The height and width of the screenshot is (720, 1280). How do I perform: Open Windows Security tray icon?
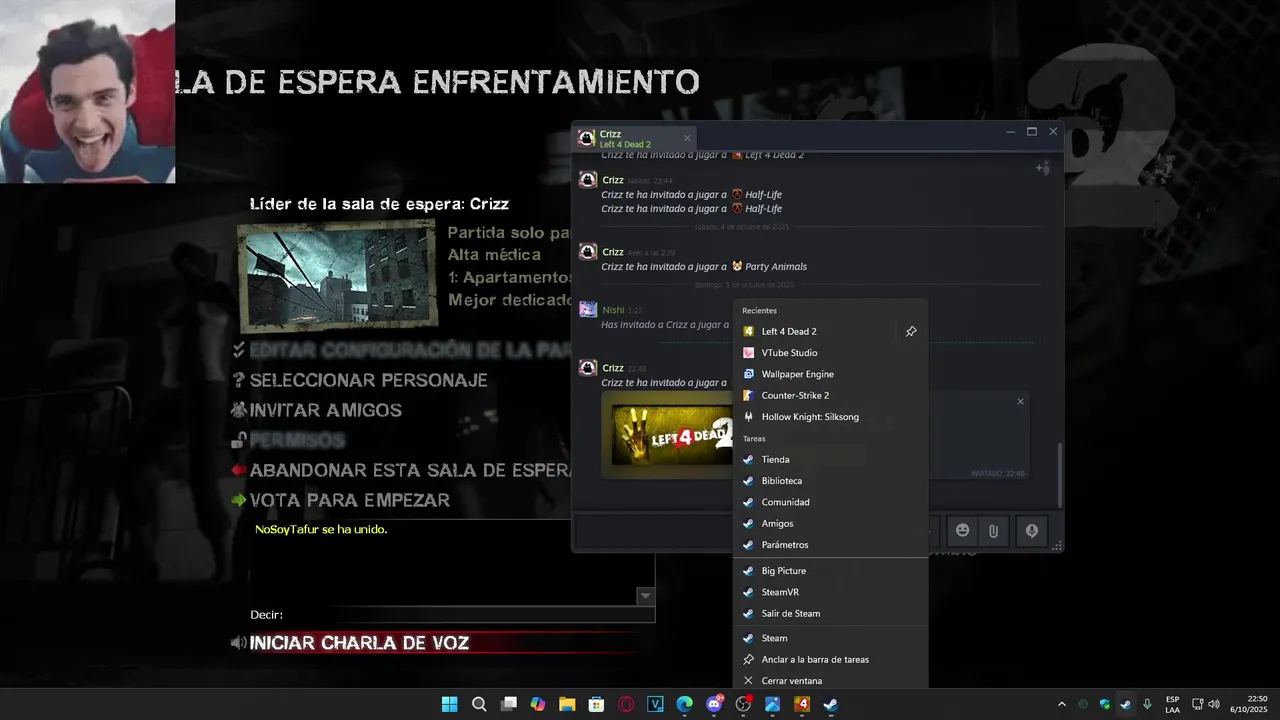1104,704
